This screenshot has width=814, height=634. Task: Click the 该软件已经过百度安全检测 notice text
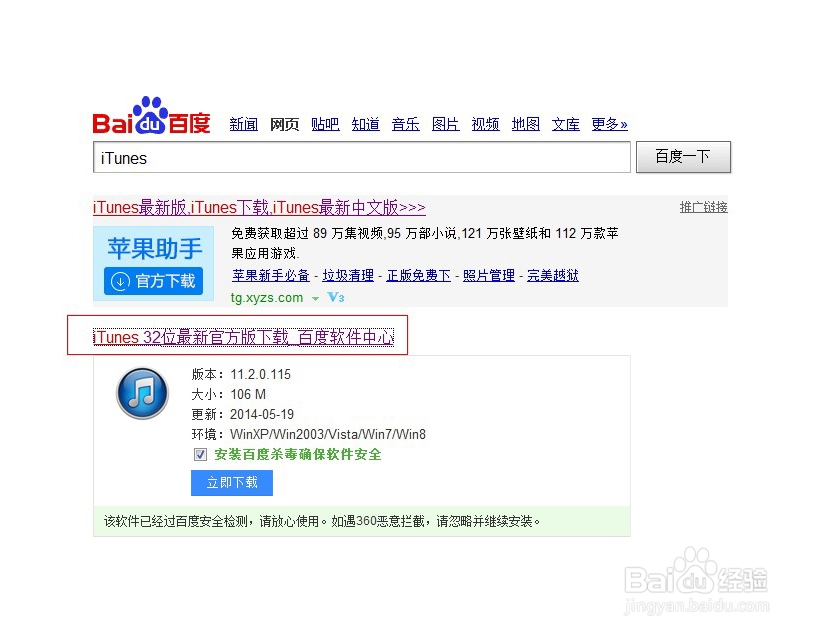[322, 521]
